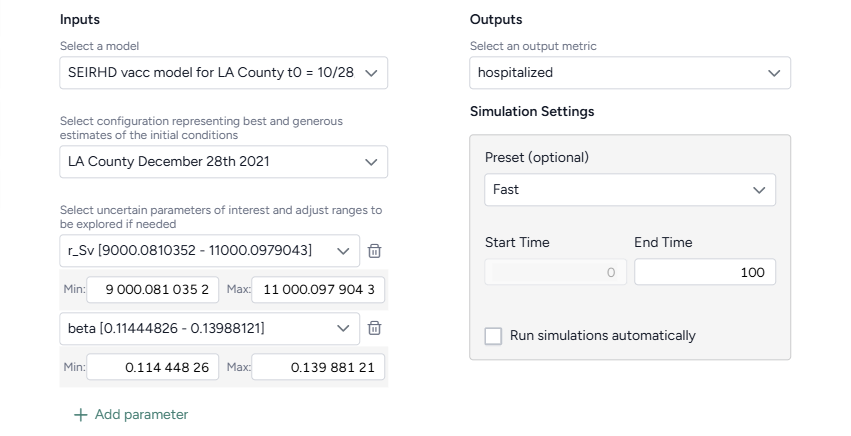Select the beta Max value field

tap(318, 367)
